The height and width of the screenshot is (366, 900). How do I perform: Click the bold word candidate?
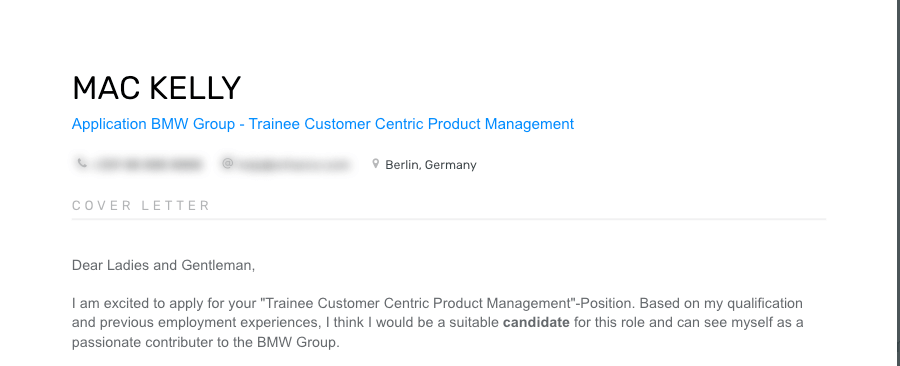click(x=536, y=323)
